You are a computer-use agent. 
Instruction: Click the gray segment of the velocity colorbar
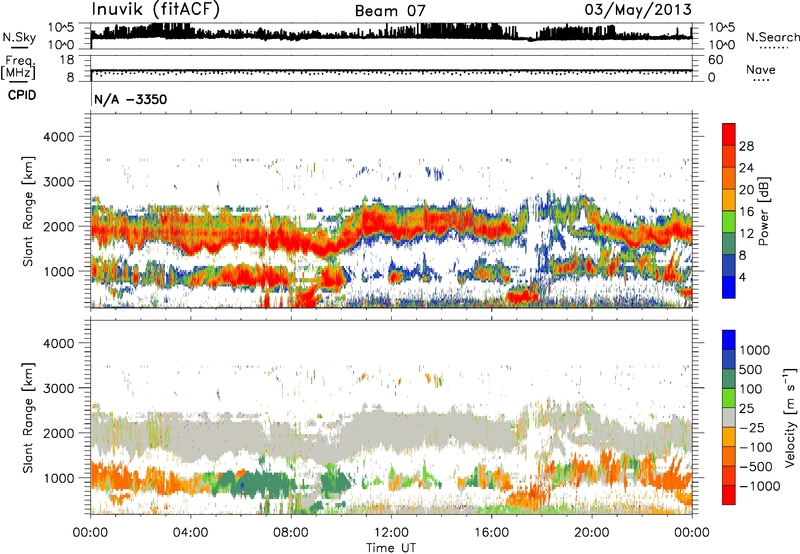tap(729, 417)
